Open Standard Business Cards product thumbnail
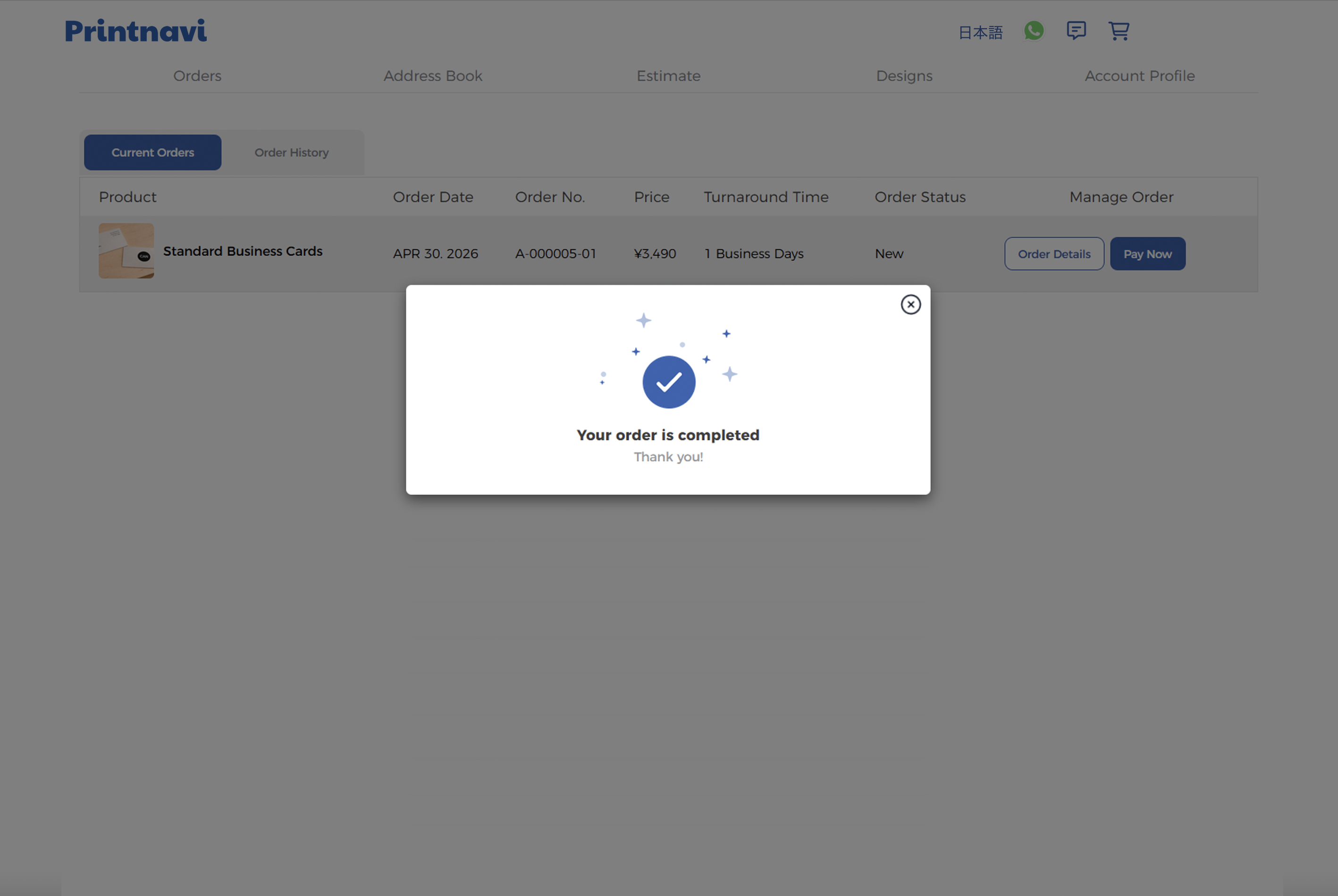 pos(126,251)
